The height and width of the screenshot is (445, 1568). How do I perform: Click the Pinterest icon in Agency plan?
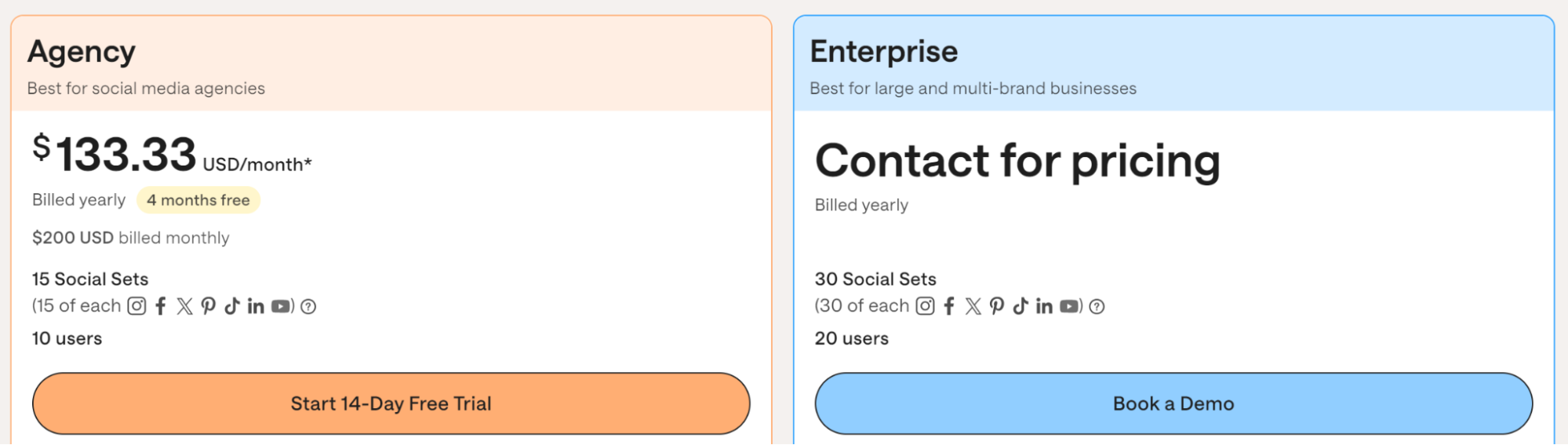208,306
